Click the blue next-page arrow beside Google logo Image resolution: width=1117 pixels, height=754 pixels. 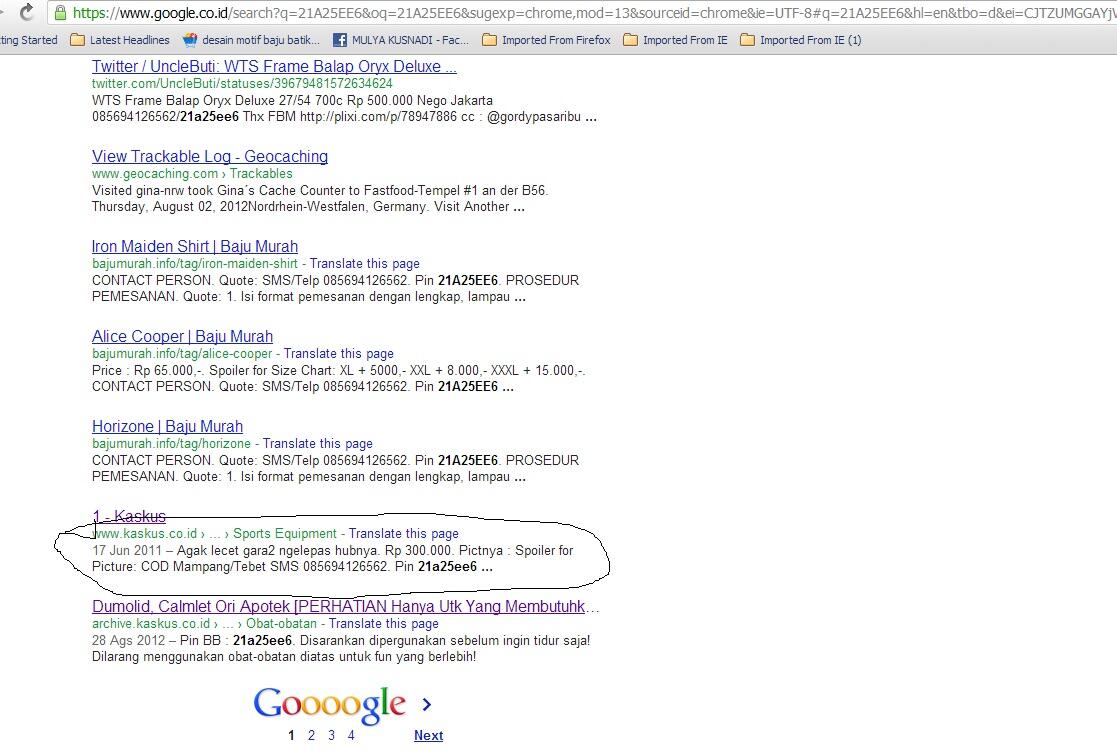coord(427,704)
